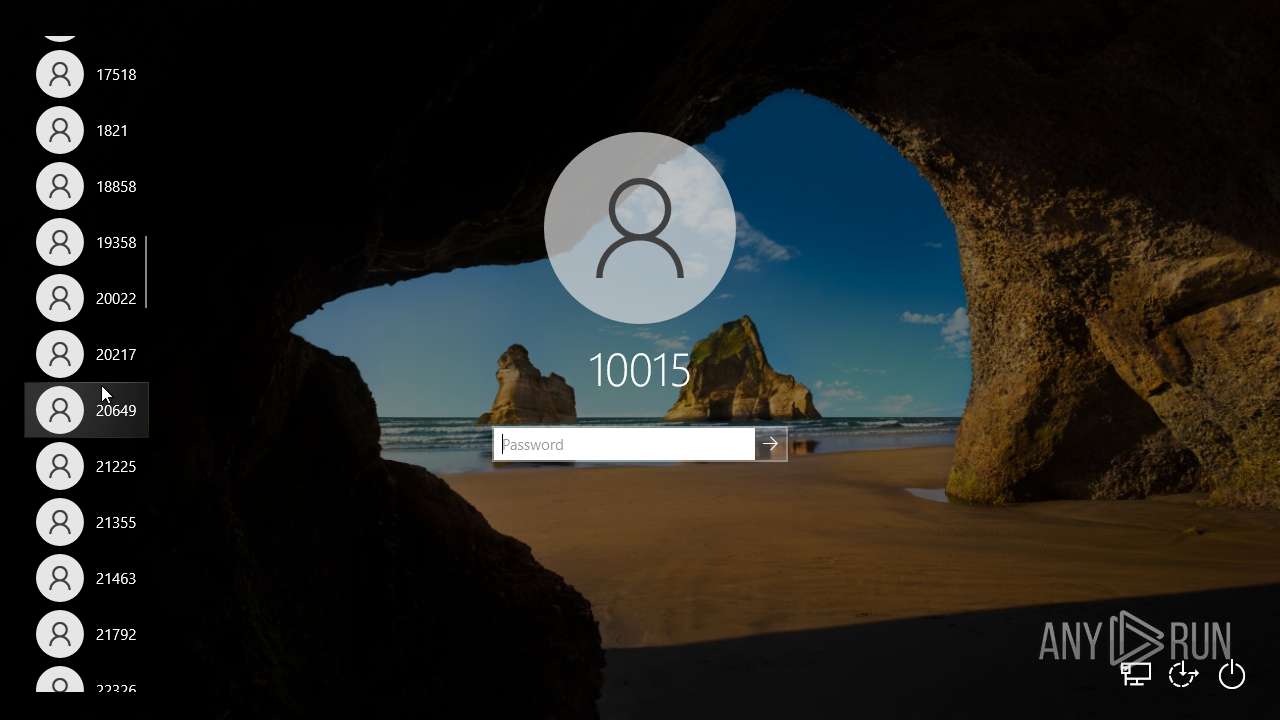
Task: Submit password with the arrow button
Action: (x=770, y=444)
